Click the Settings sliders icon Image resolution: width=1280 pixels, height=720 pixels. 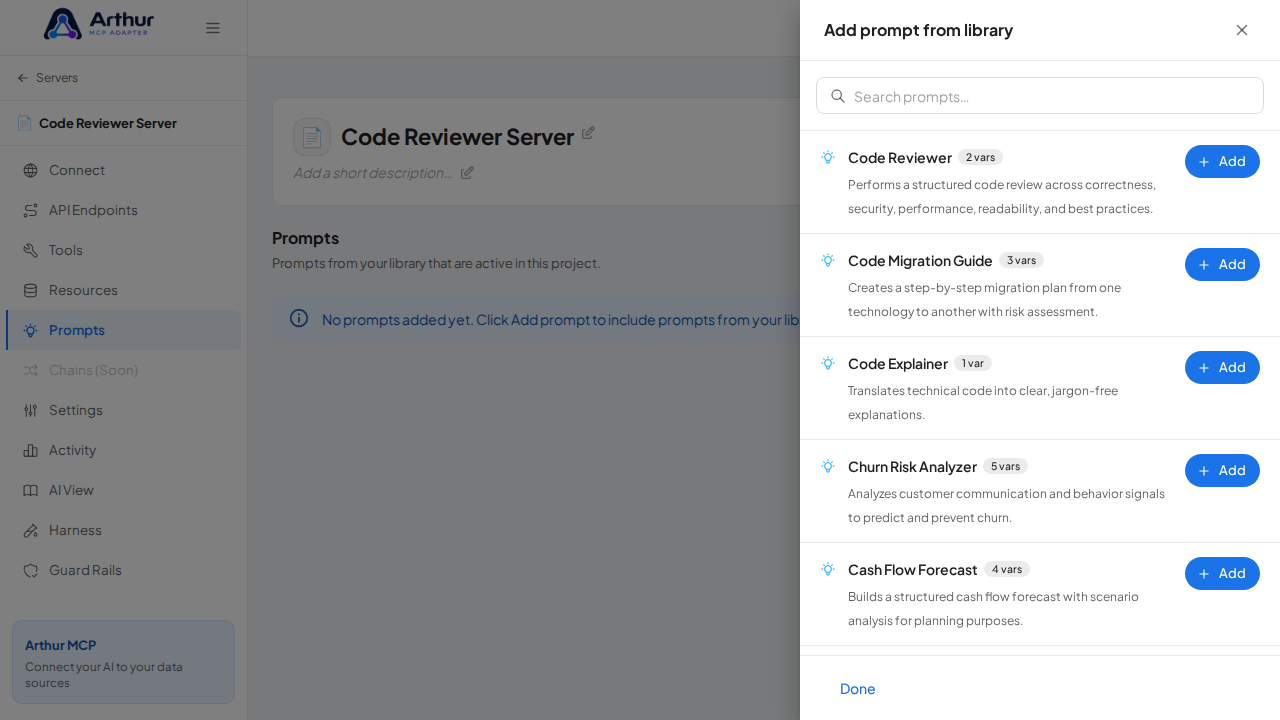(x=30, y=410)
